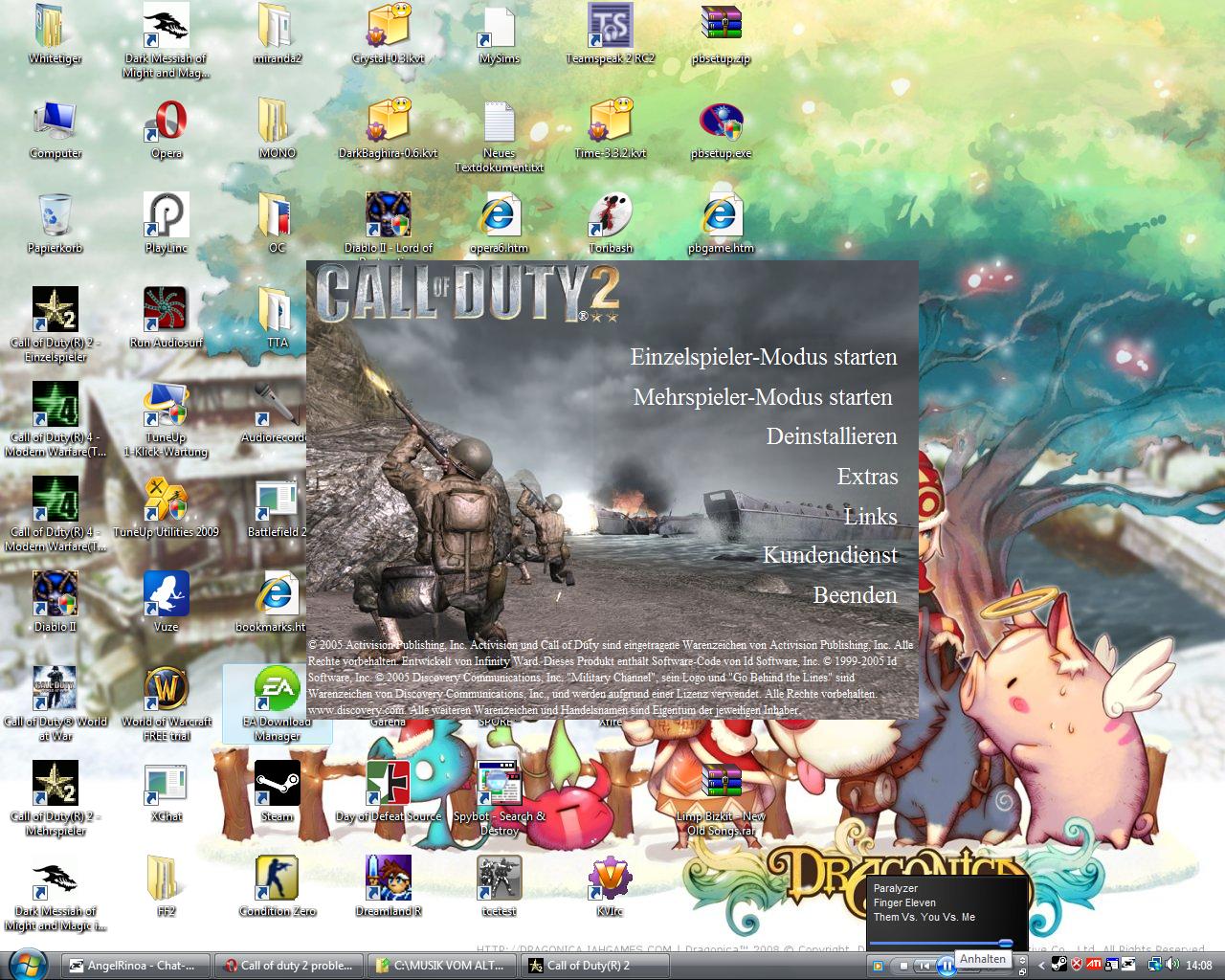Open the opera6.htm file
The height and width of the screenshot is (980, 1225).
[499, 224]
